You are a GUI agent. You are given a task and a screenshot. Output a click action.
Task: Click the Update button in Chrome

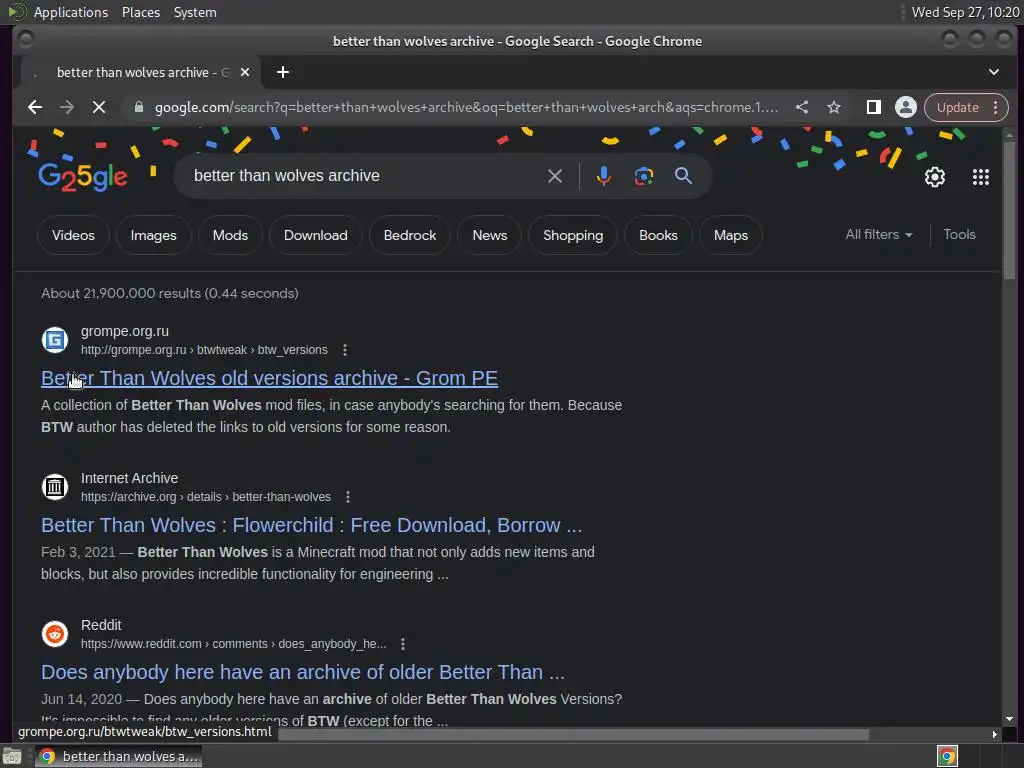tap(957, 107)
